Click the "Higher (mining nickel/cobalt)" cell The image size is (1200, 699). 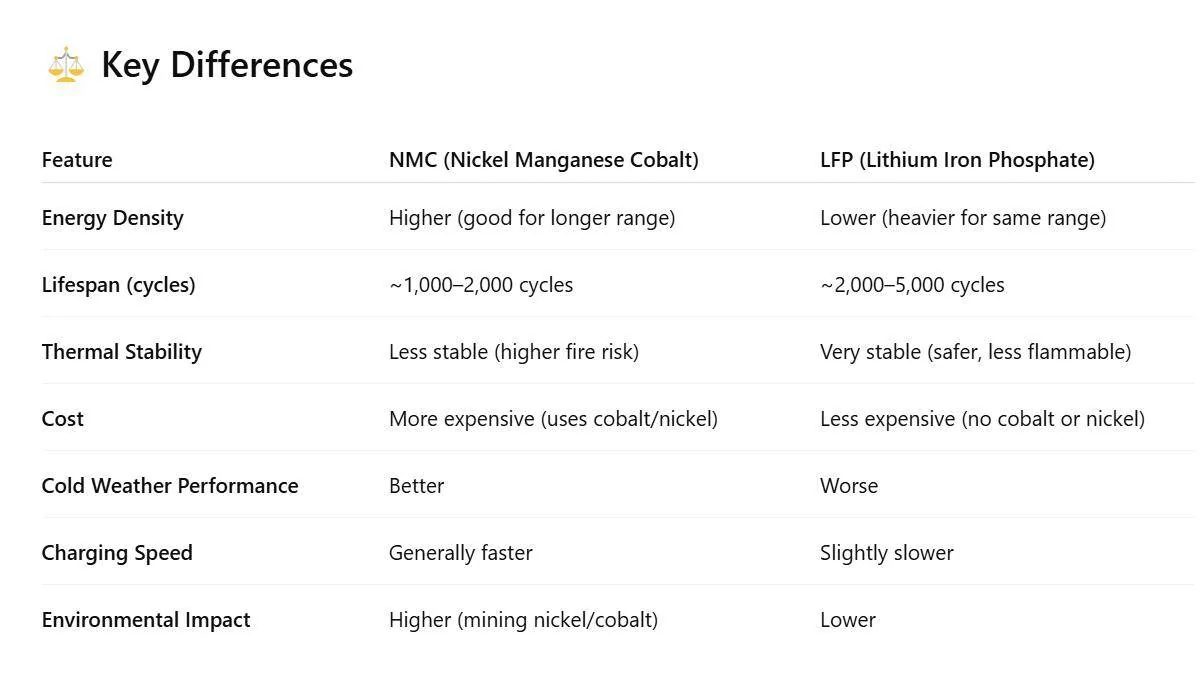coord(523,620)
